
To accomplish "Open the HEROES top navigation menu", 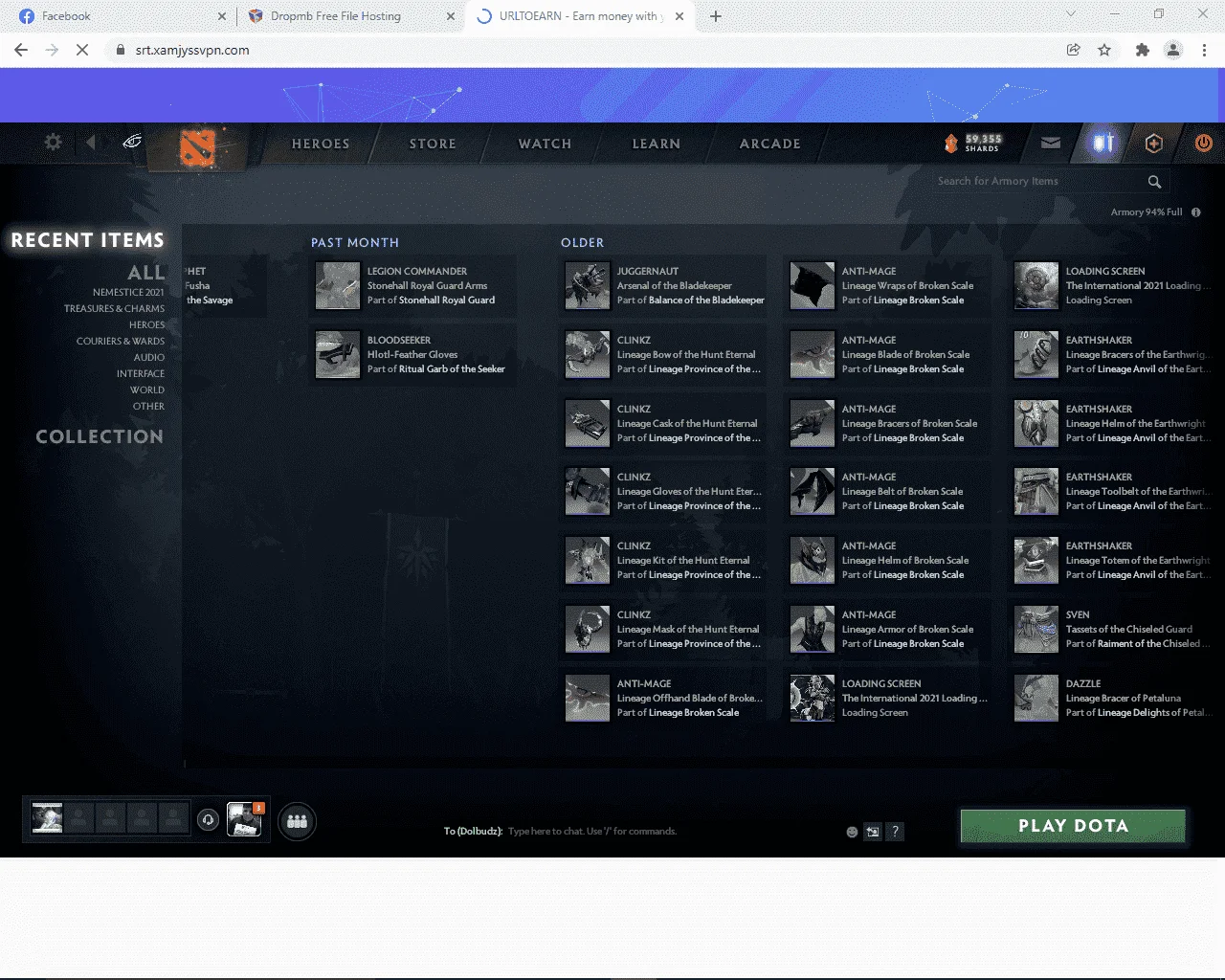I will pyautogui.click(x=321, y=144).
